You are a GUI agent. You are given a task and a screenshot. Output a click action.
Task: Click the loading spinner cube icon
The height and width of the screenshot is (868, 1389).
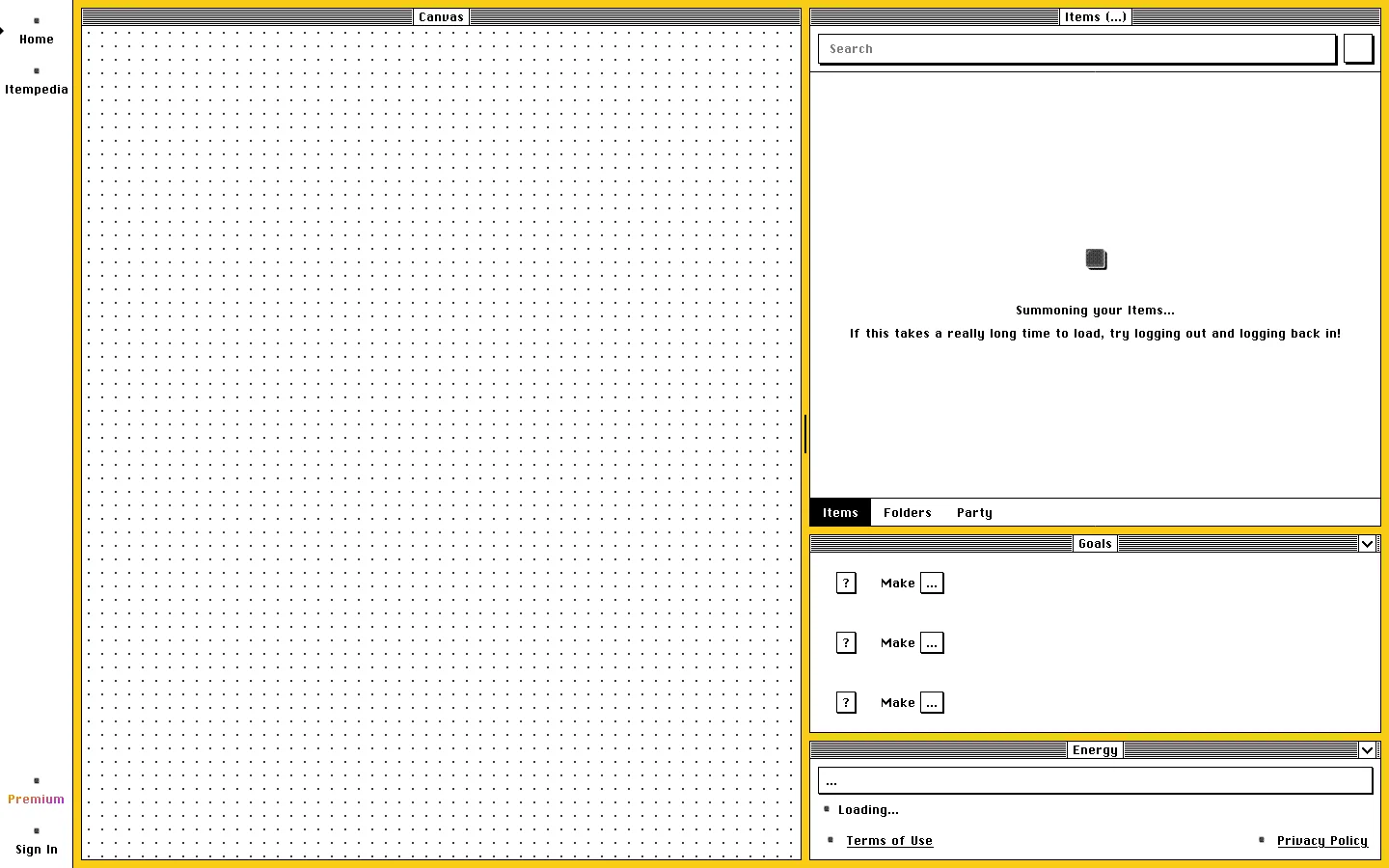tap(1096, 259)
